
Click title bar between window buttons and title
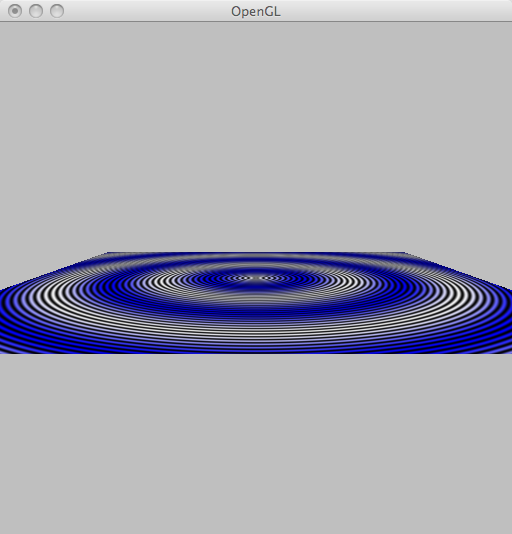pos(147,11)
